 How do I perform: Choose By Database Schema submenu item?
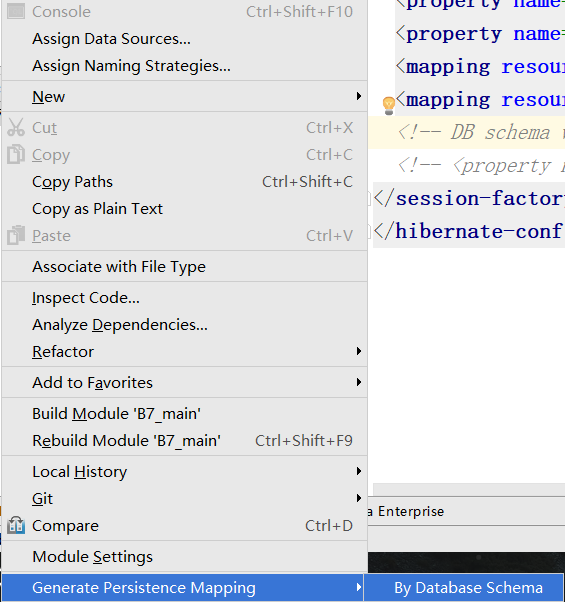pos(464,587)
